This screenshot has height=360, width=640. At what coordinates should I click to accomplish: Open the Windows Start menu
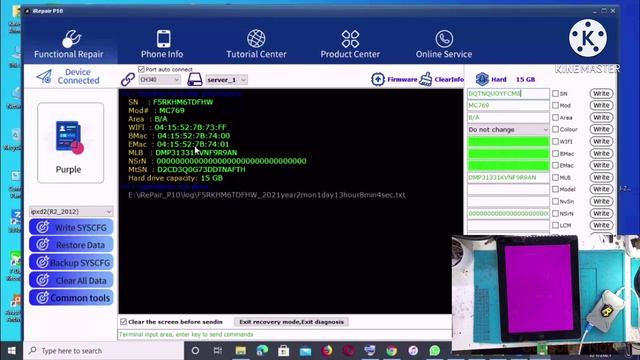pyautogui.click(x=12, y=351)
